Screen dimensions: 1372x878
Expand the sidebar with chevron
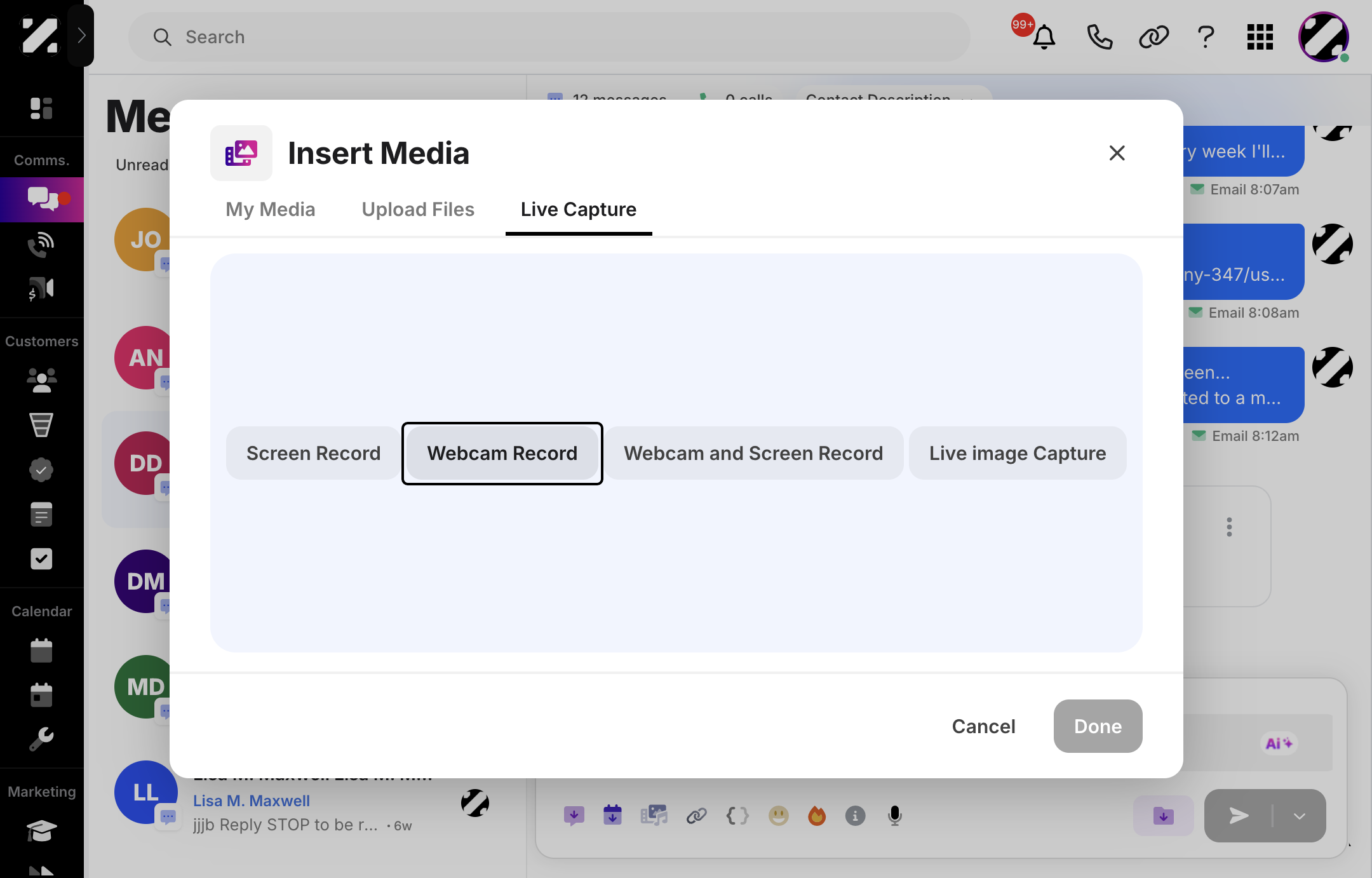coord(81,36)
